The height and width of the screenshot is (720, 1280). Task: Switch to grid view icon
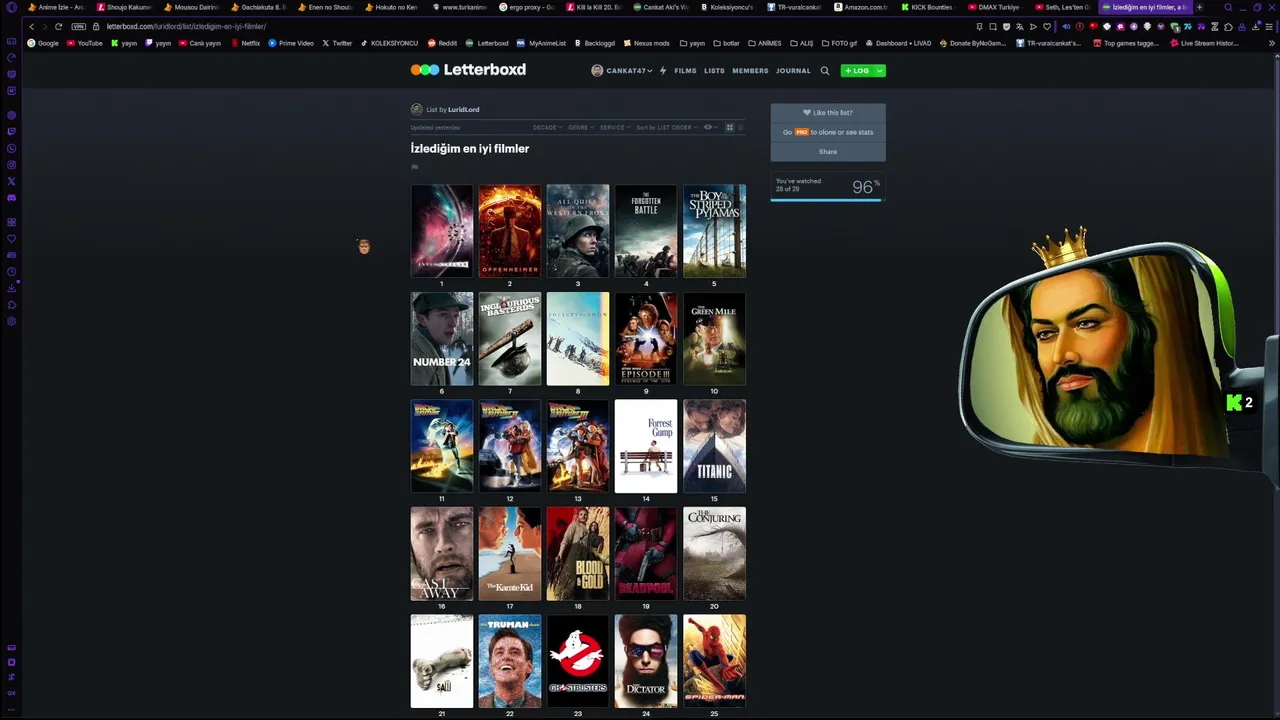[x=729, y=128]
